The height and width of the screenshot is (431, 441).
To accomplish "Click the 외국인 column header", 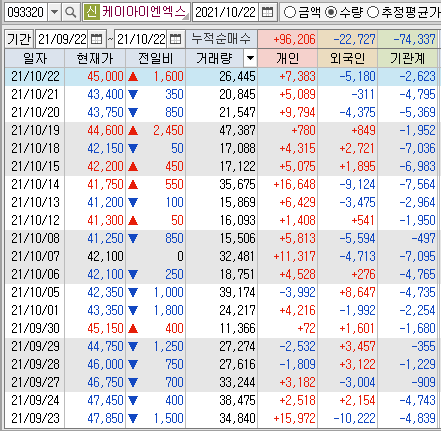I will 348,59.
